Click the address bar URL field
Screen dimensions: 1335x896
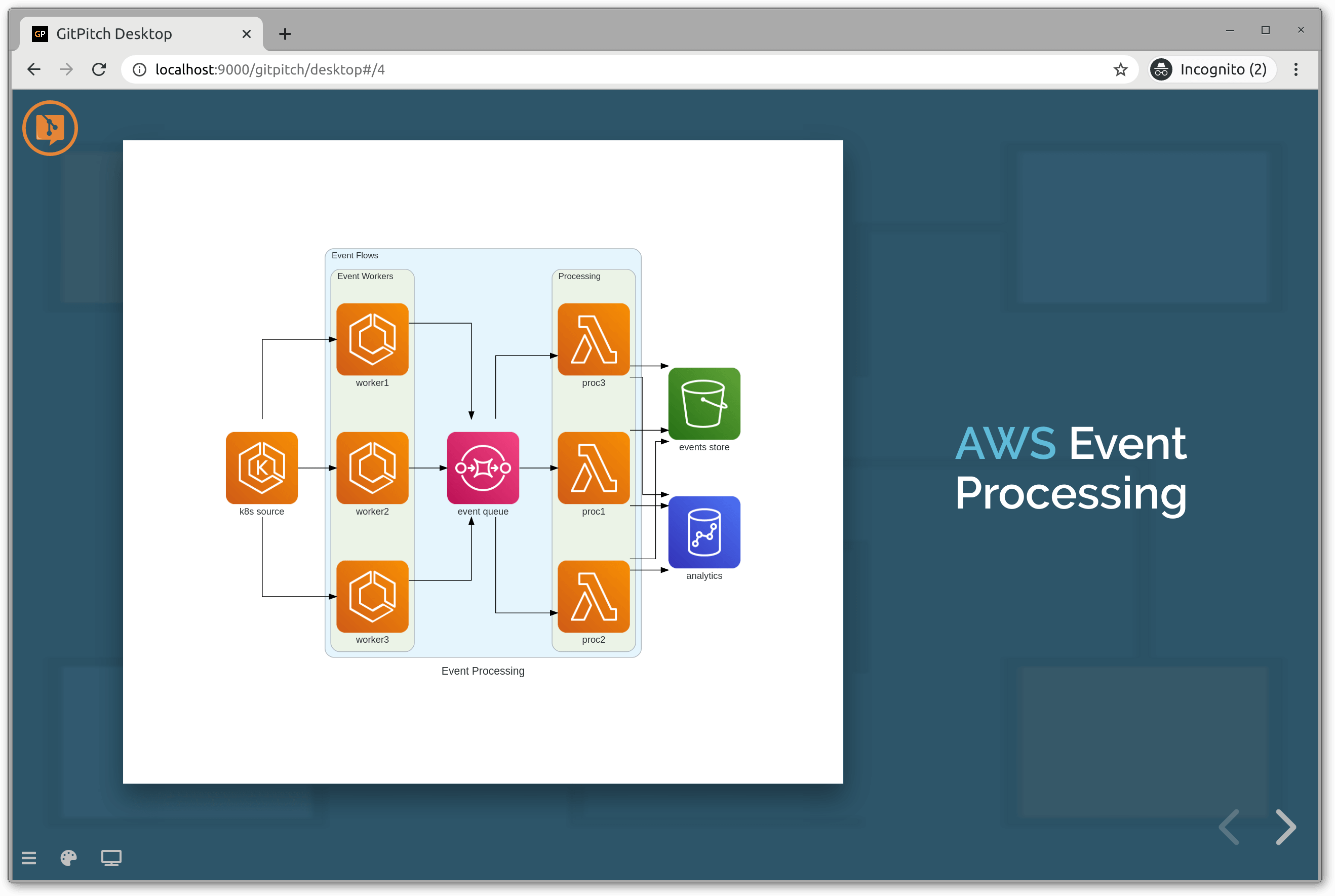(x=629, y=69)
